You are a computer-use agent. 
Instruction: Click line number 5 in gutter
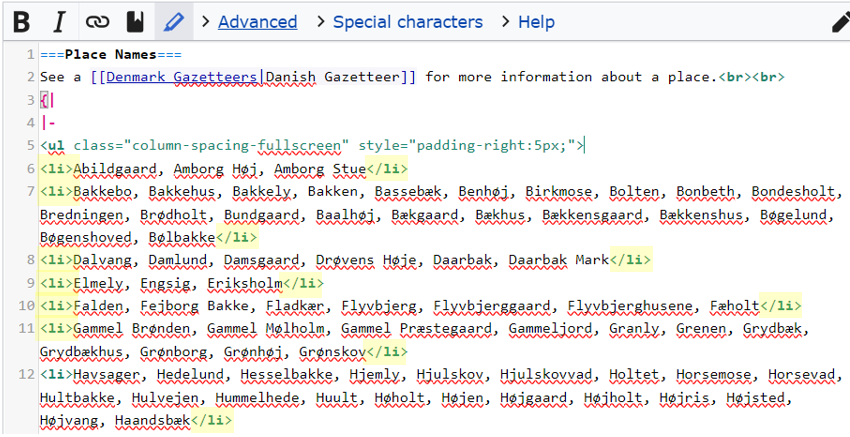click(31, 146)
